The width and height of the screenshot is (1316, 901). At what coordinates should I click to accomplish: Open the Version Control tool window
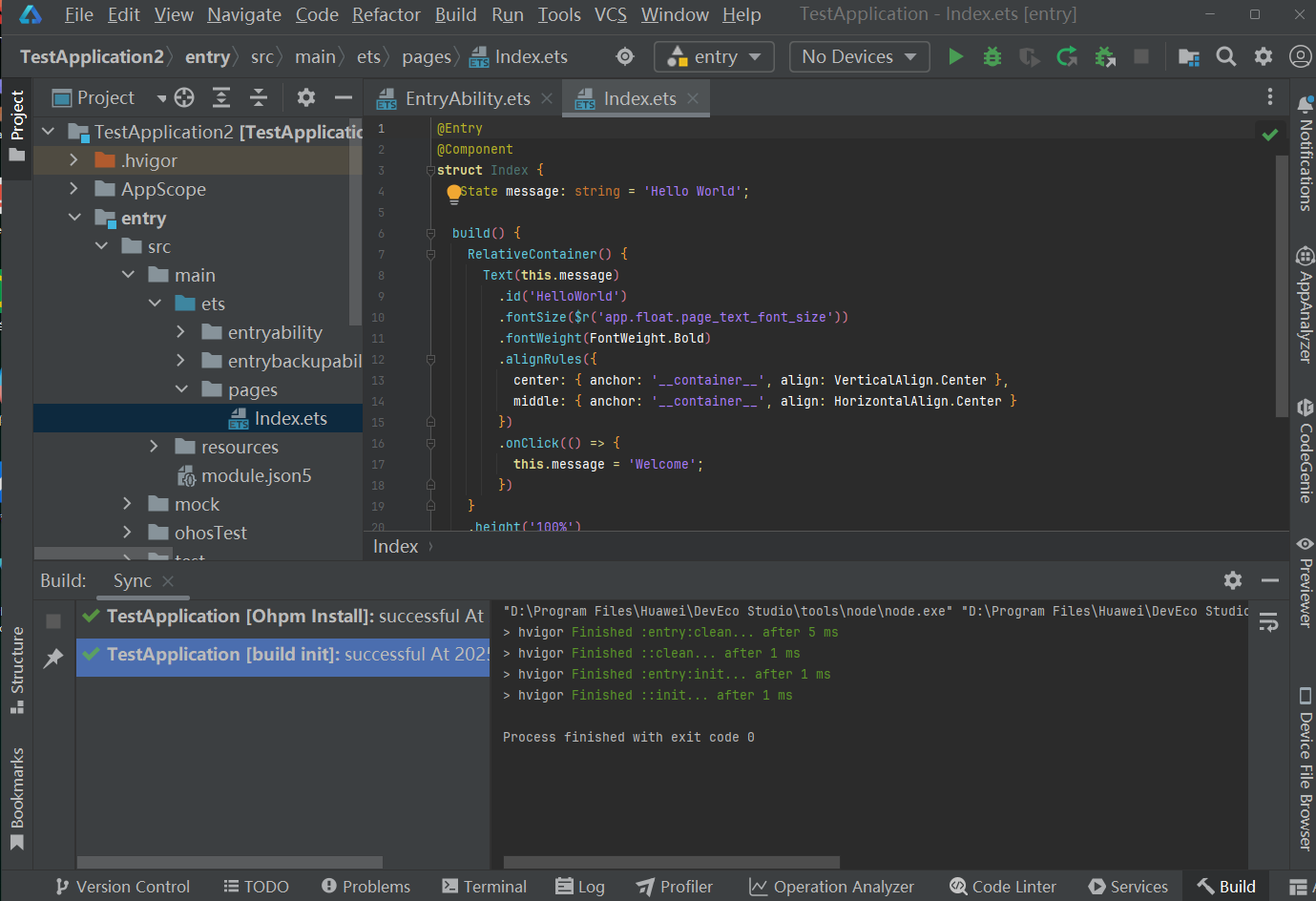click(x=122, y=887)
